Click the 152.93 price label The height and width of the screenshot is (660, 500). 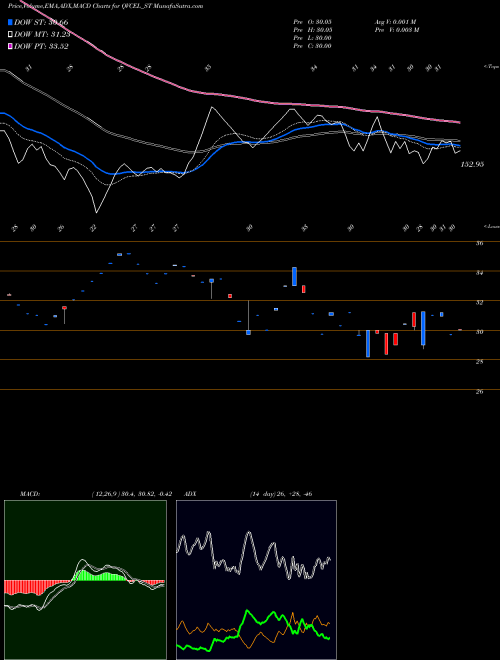tap(472, 165)
